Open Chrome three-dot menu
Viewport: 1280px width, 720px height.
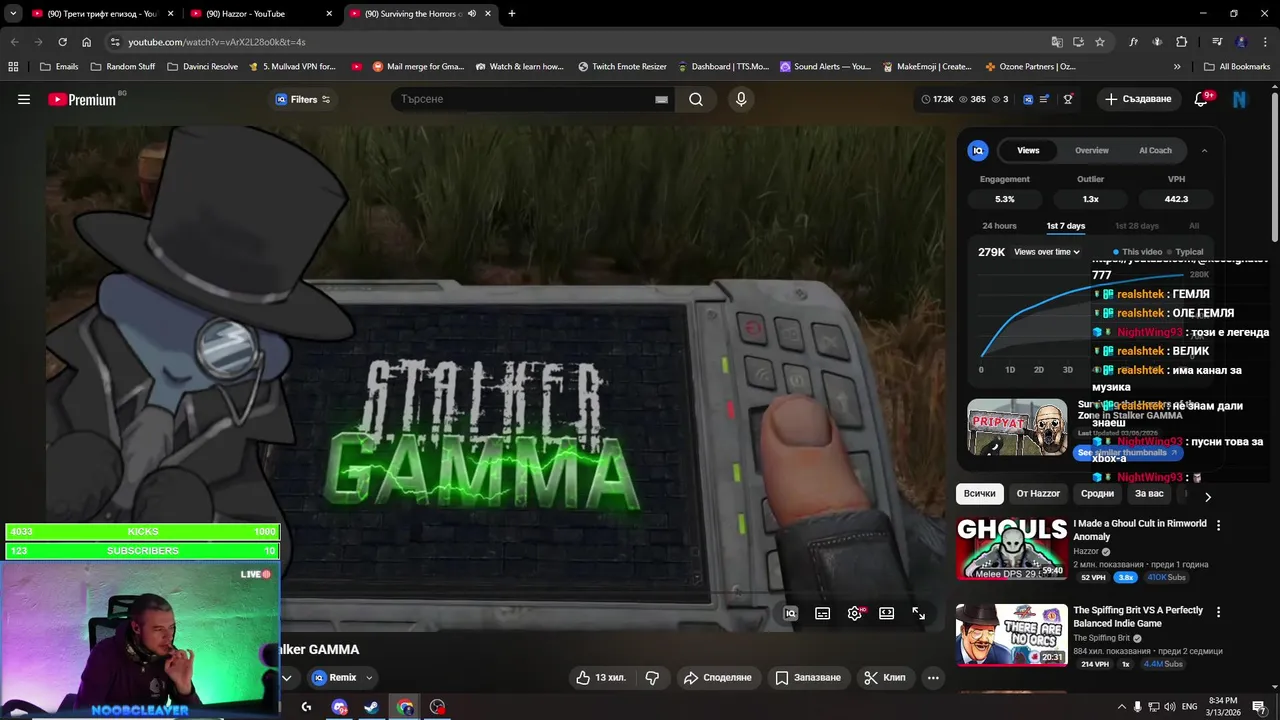coord(1264,42)
